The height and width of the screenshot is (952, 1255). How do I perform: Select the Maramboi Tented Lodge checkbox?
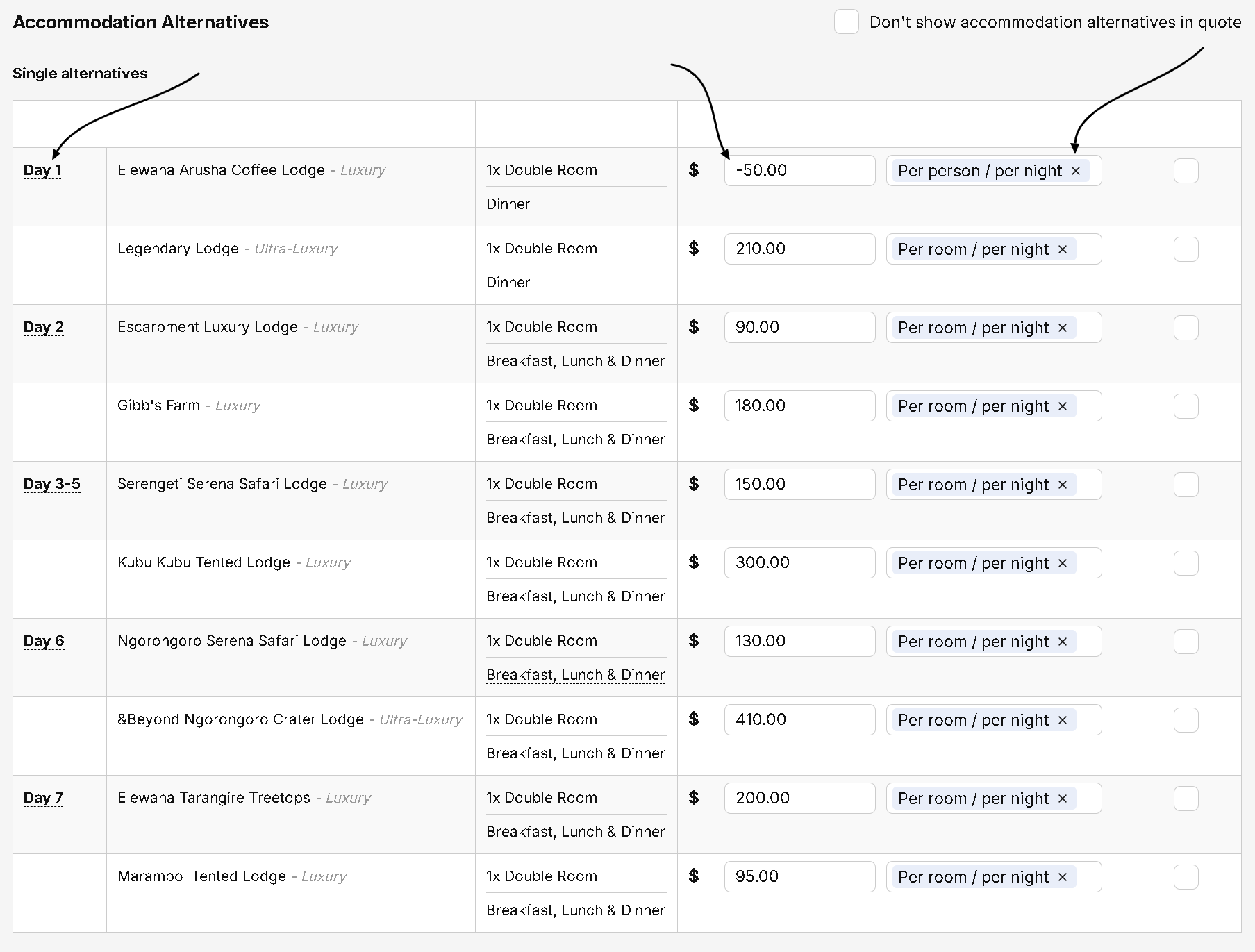click(1186, 877)
